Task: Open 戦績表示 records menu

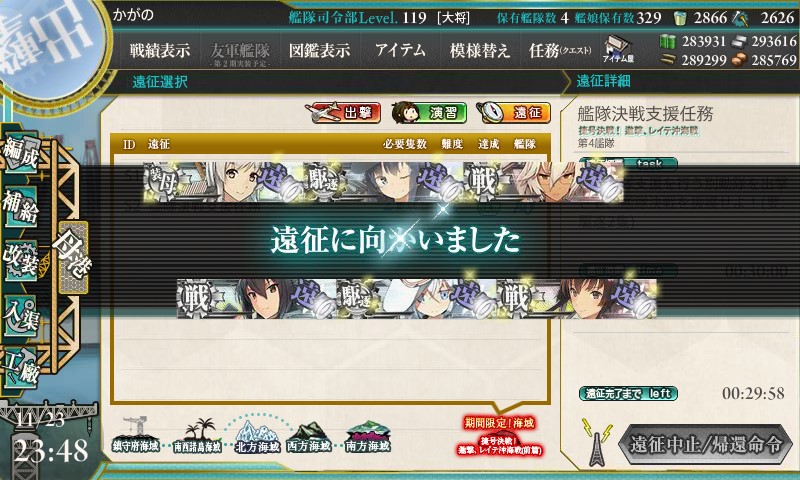Action: [160, 50]
